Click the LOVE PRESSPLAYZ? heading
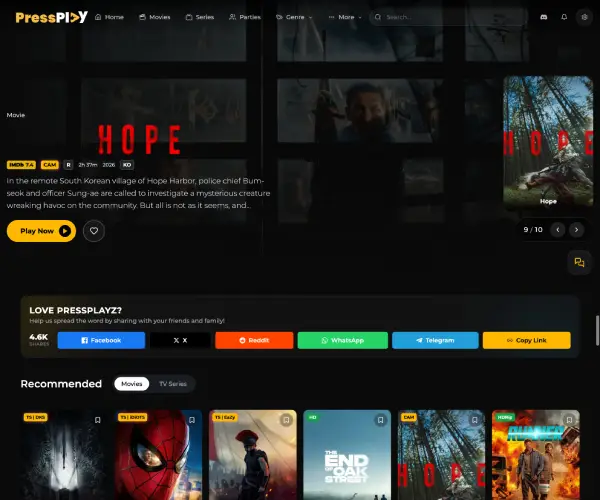600x500 pixels. click(x=75, y=310)
